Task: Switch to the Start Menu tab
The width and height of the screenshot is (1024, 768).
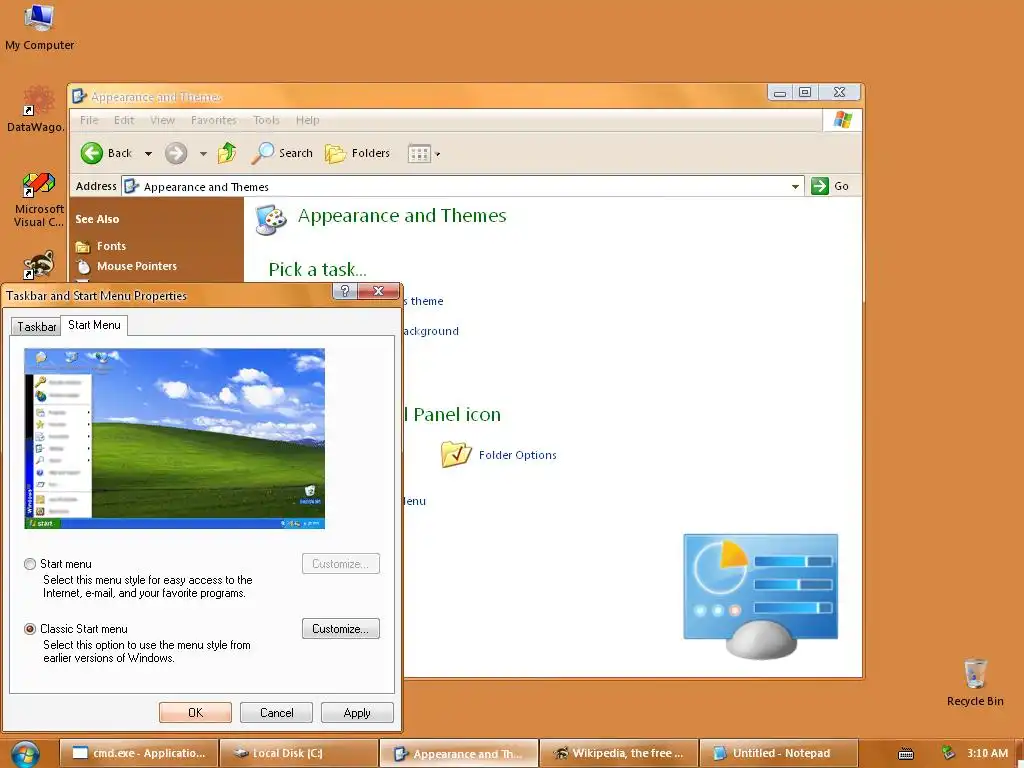Action: [94, 325]
